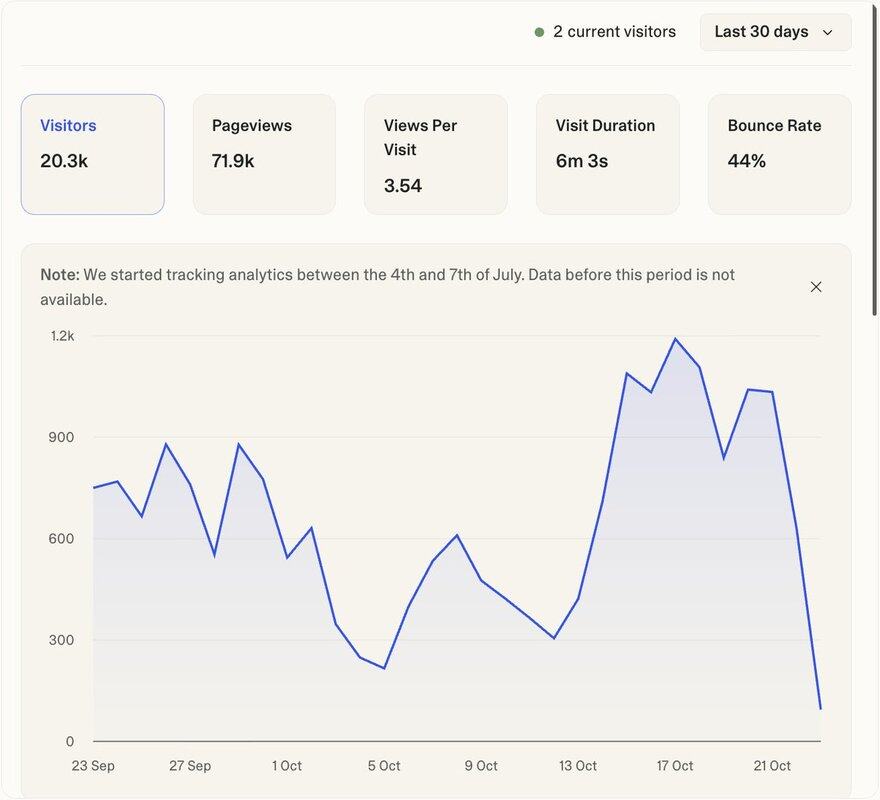The height and width of the screenshot is (800, 880).
Task: Click the 23 Sep x-axis label
Action: pyautogui.click(x=93, y=766)
